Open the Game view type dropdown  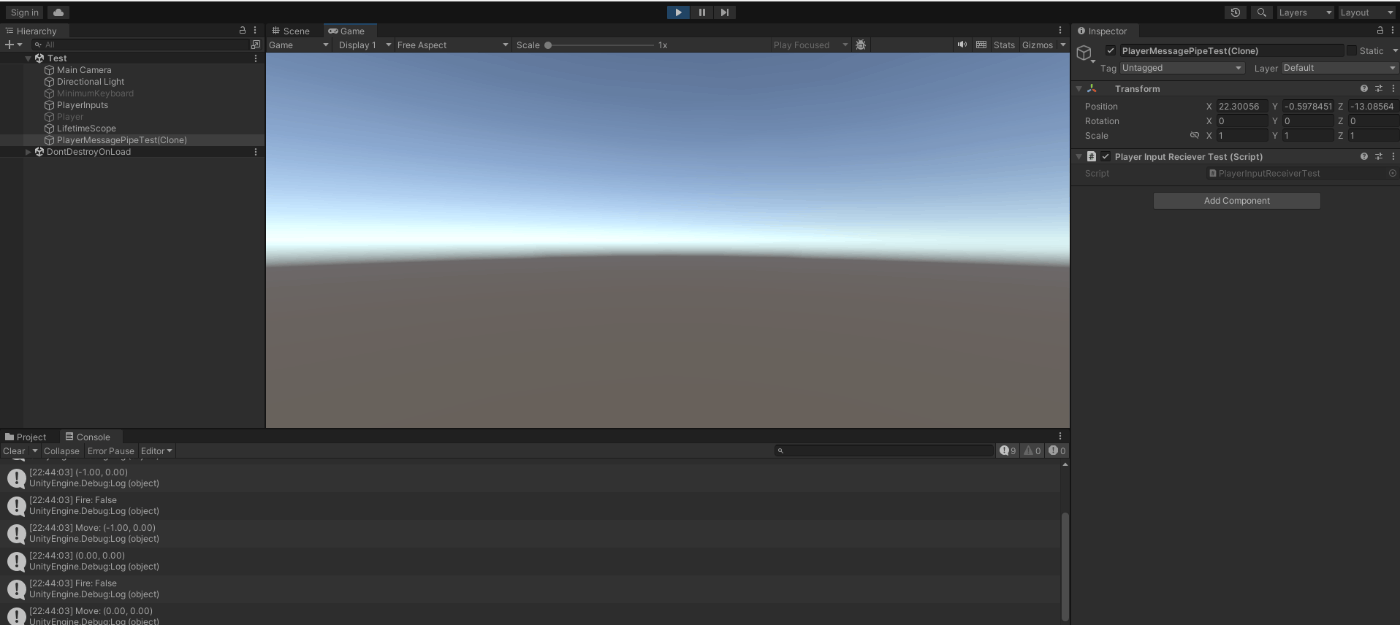pos(299,45)
